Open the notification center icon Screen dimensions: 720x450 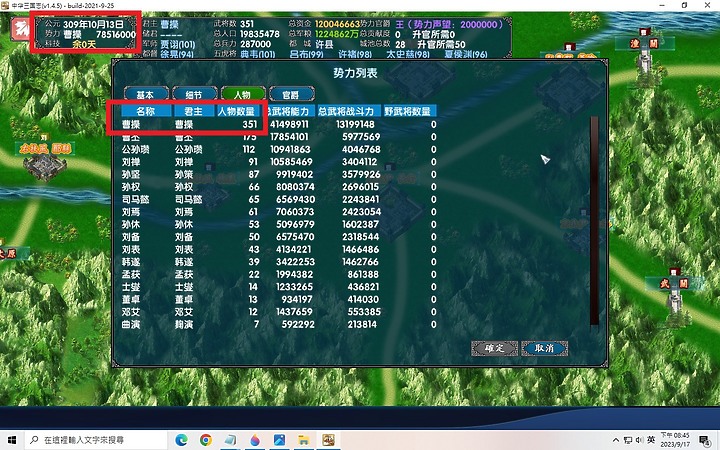[706, 440]
